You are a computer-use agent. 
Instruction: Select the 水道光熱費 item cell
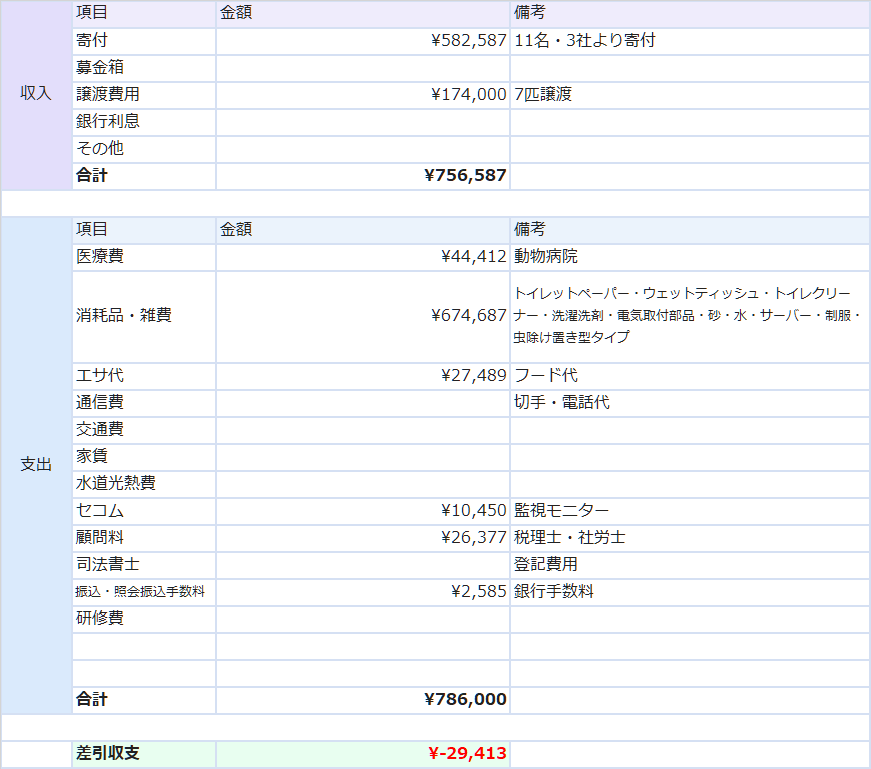(x=144, y=484)
